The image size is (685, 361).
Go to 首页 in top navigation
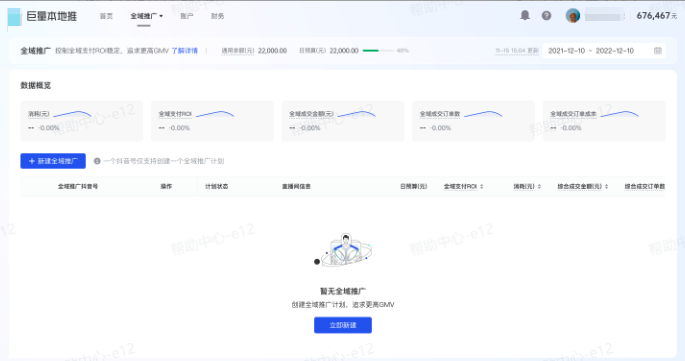(x=106, y=16)
